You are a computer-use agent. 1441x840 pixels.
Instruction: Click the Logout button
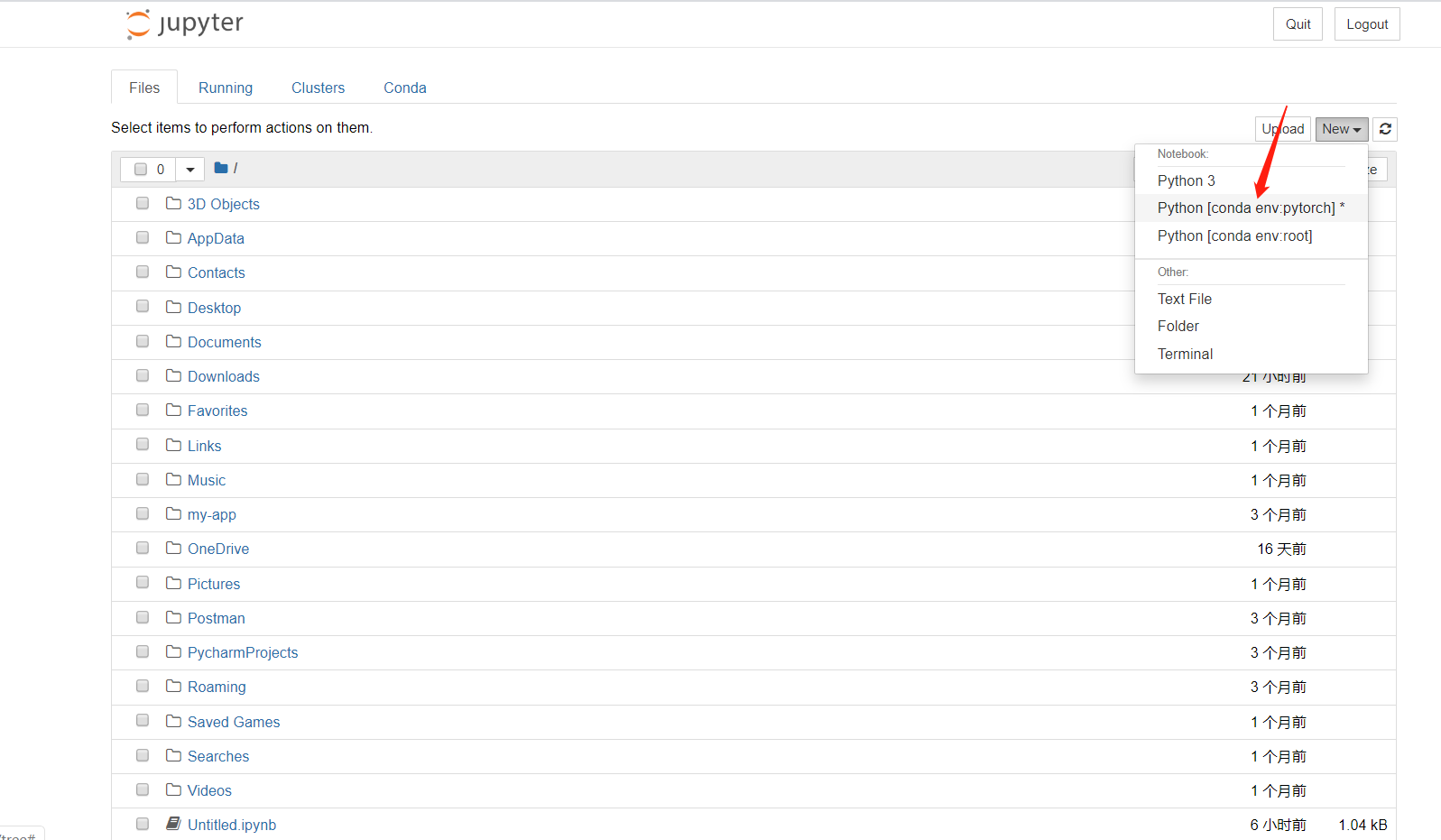click(1367, 24)
